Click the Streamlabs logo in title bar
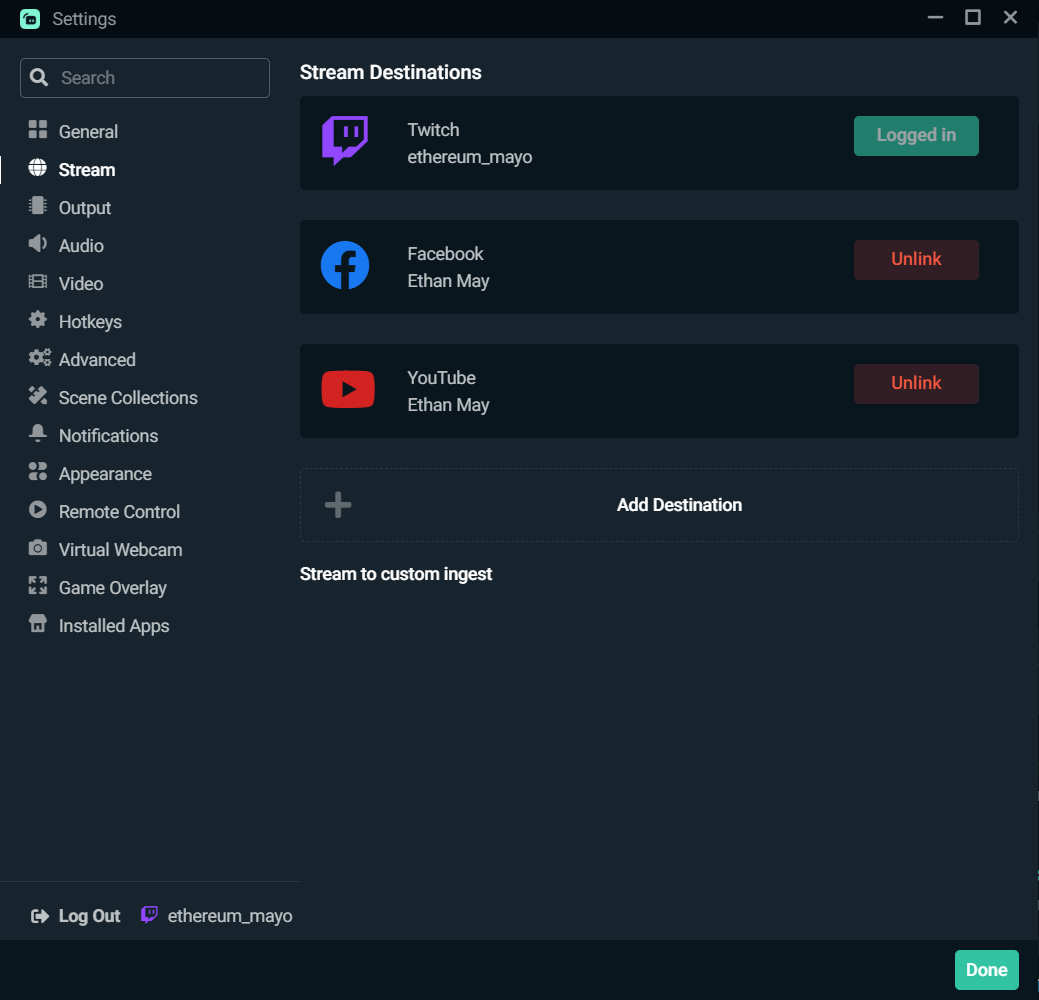1039x1000 pixels. [x=30, y=19]
